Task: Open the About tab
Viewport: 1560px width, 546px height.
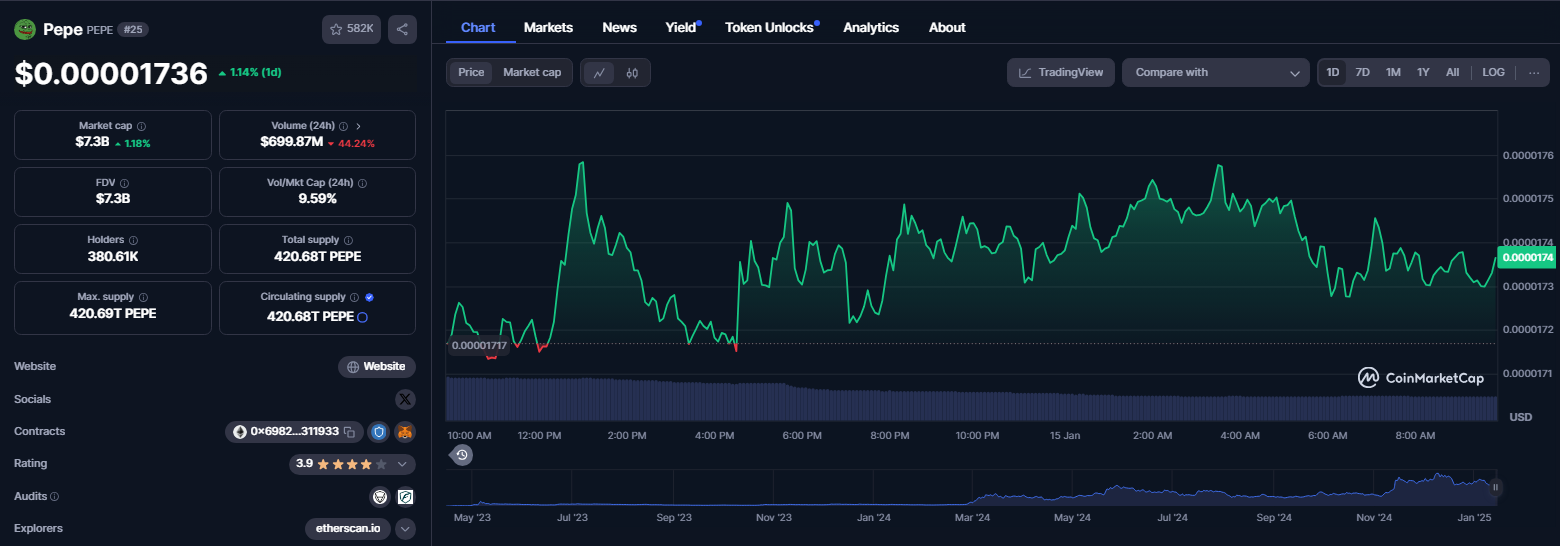Action: tap(947, 27)
